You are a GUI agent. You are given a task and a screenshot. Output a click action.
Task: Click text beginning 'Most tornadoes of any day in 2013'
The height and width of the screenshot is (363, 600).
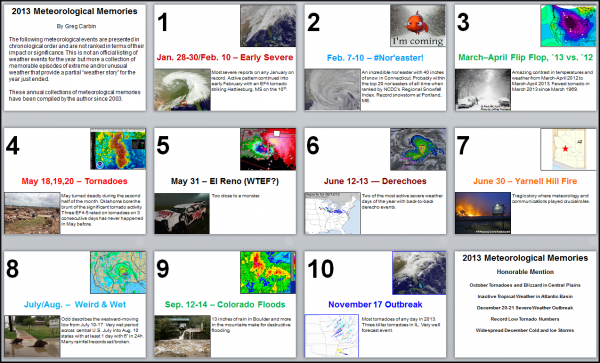point(398,324)
